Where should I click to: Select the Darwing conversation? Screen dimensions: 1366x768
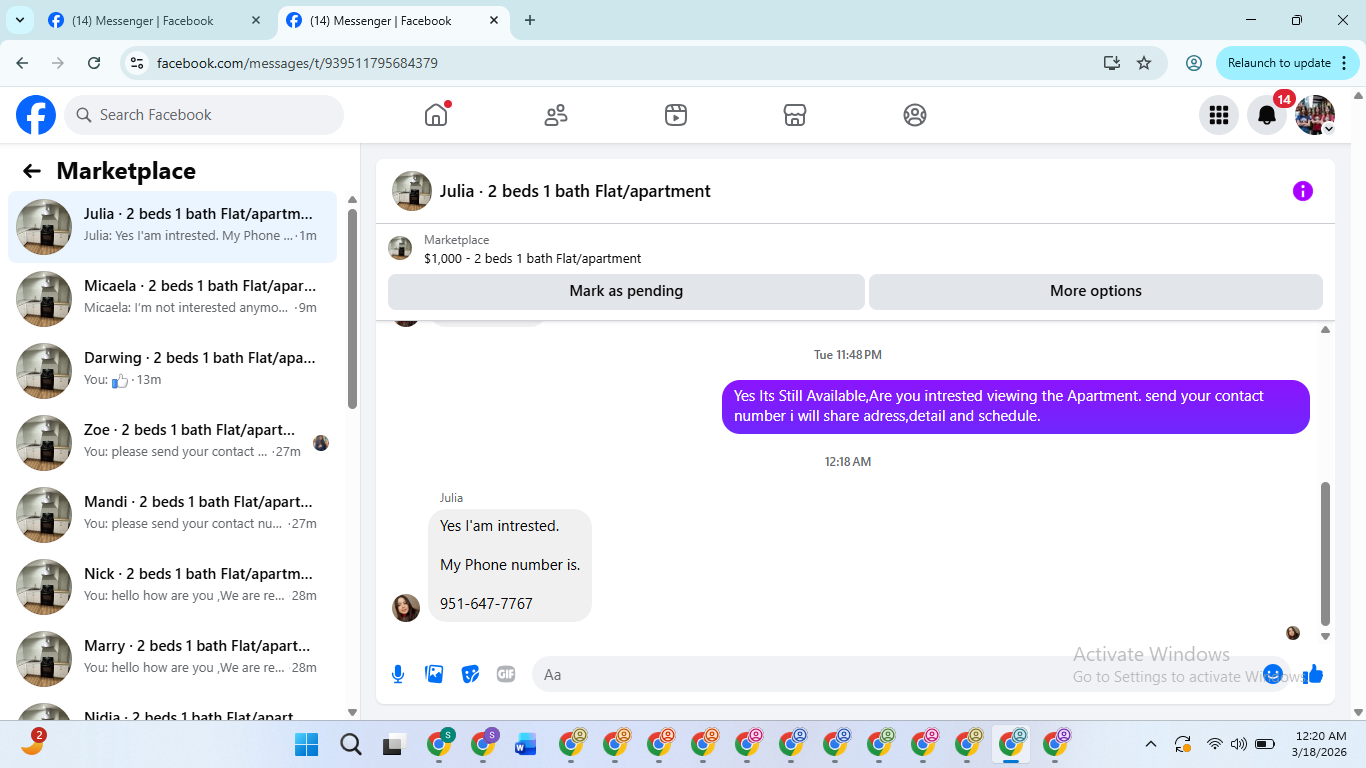pyautogui.click(x=172, y=371)
